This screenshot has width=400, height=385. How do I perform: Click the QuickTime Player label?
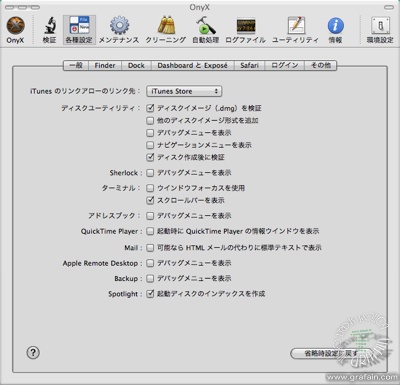111,231
